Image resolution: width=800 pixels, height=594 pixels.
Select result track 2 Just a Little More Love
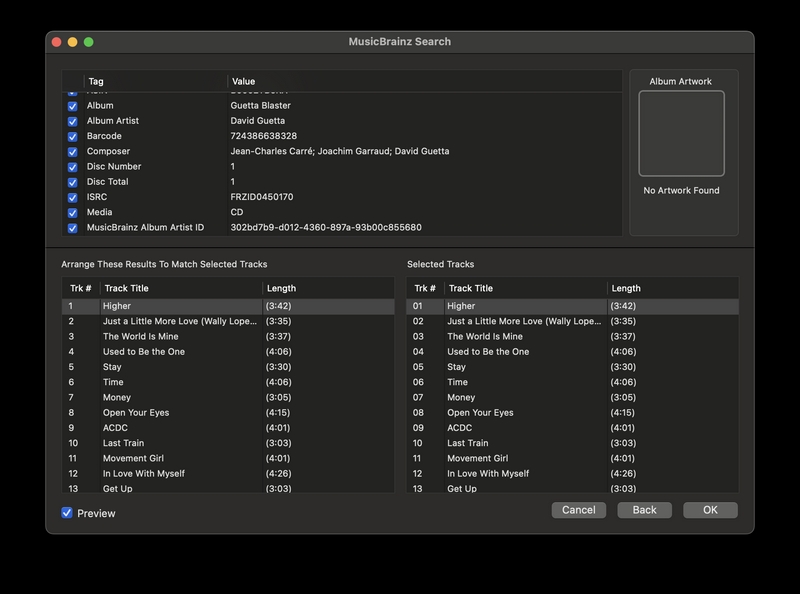point(228,321)
